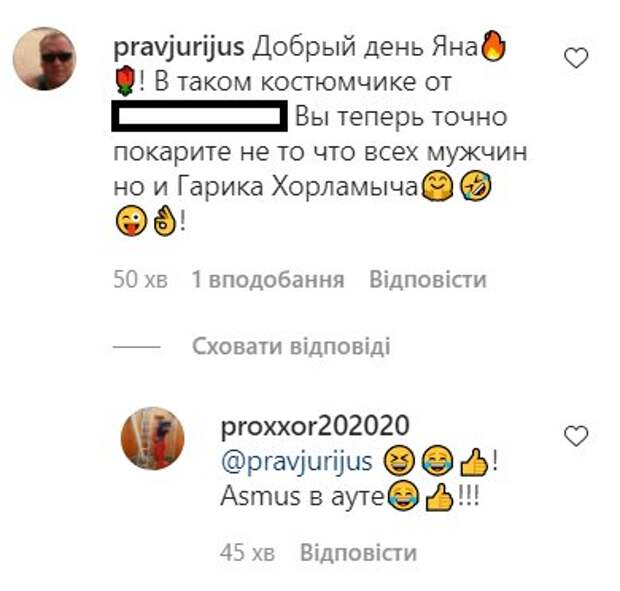The height and width of the screenshot is (591, 620).
Task: Click the redacted black-bordered box in comment
Action: click(x=200, y=116)
